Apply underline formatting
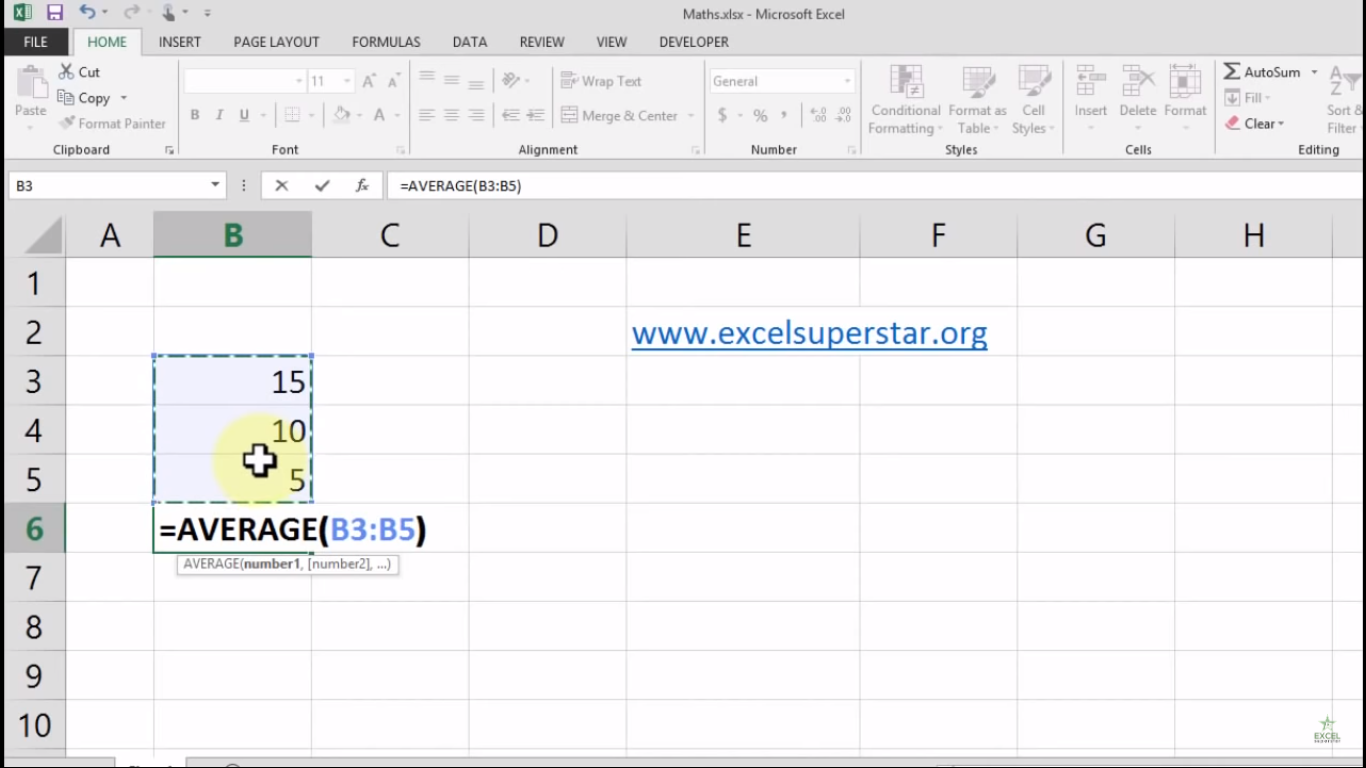 coord(244,115)
